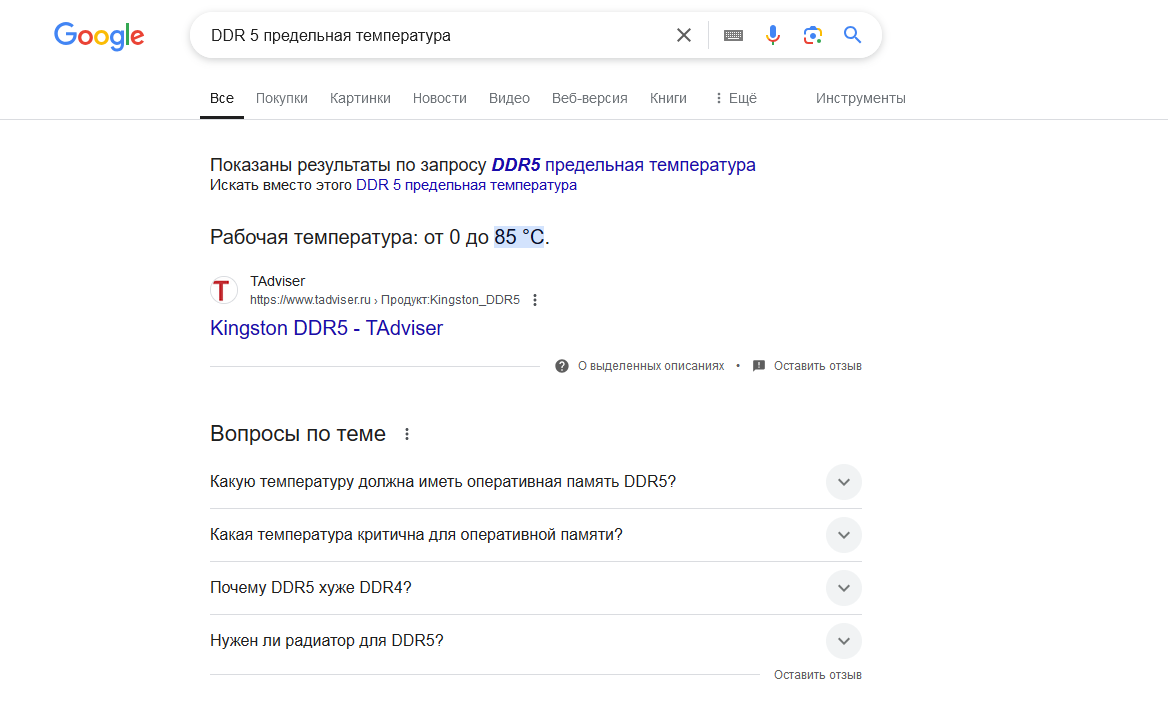1168x703 pixels.
Task: Open more options for Вопросы по теме
Action: (x=406, y=434)
